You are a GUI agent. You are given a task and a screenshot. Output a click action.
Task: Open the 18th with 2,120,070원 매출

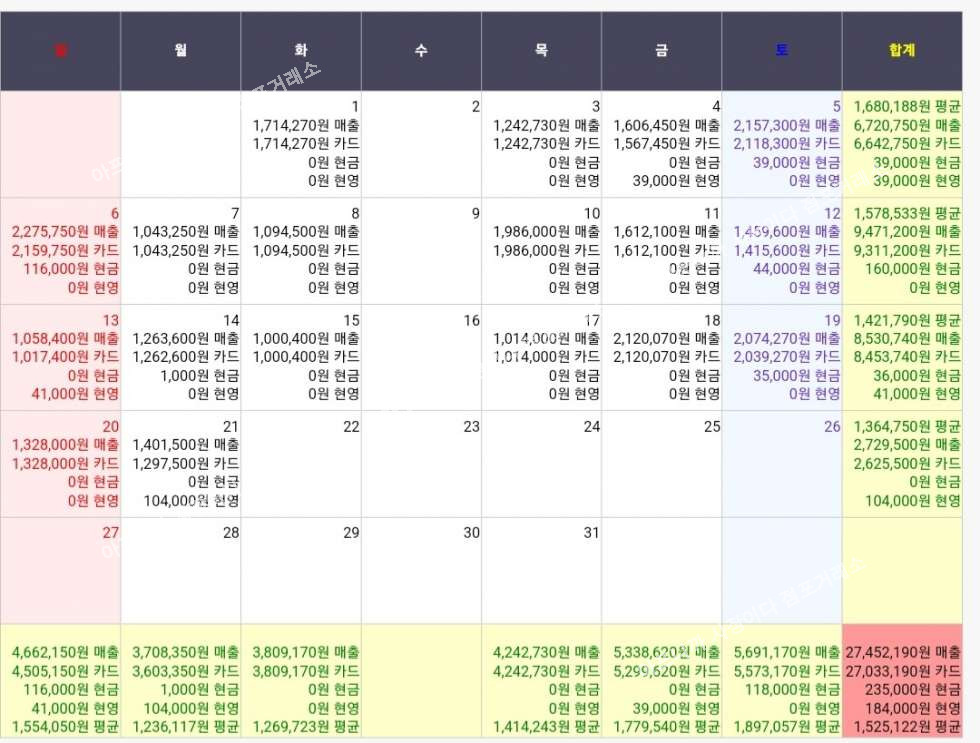pyautogui.click(x=661, y=357)
